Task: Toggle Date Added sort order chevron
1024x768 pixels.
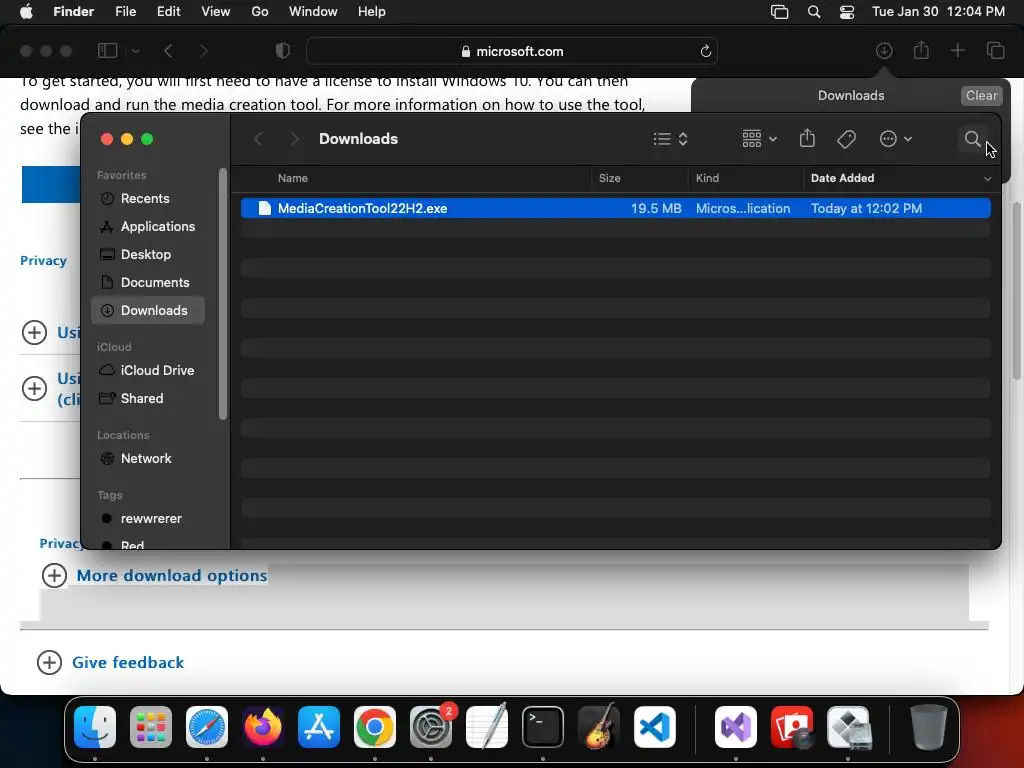Action: click(x=987, y=178)
